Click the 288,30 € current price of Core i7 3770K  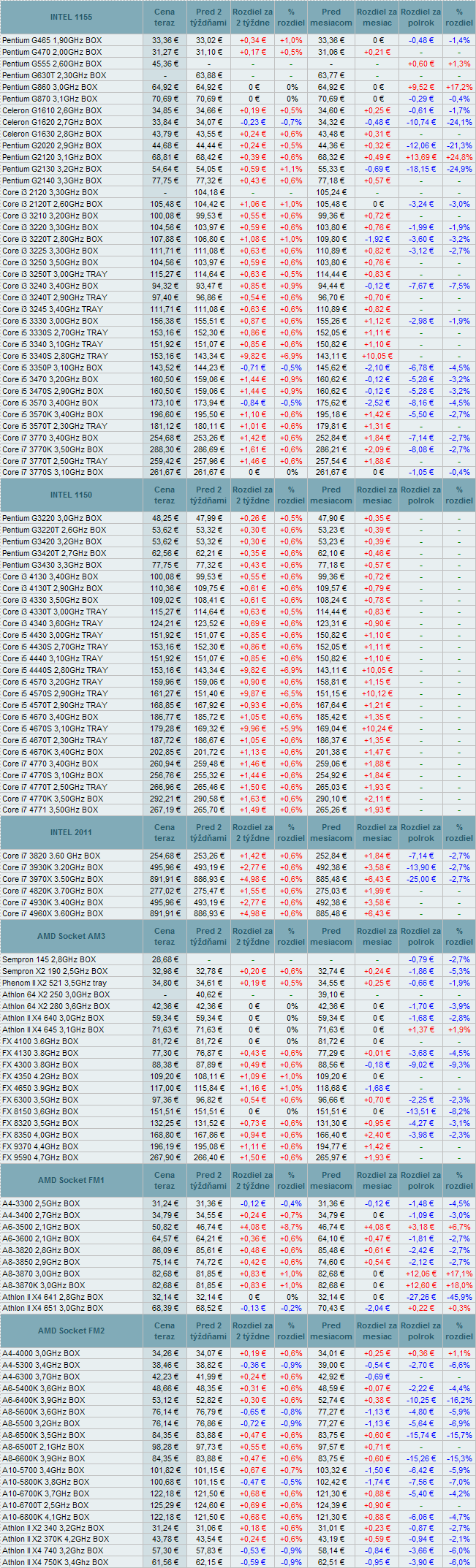pos(165,449)
